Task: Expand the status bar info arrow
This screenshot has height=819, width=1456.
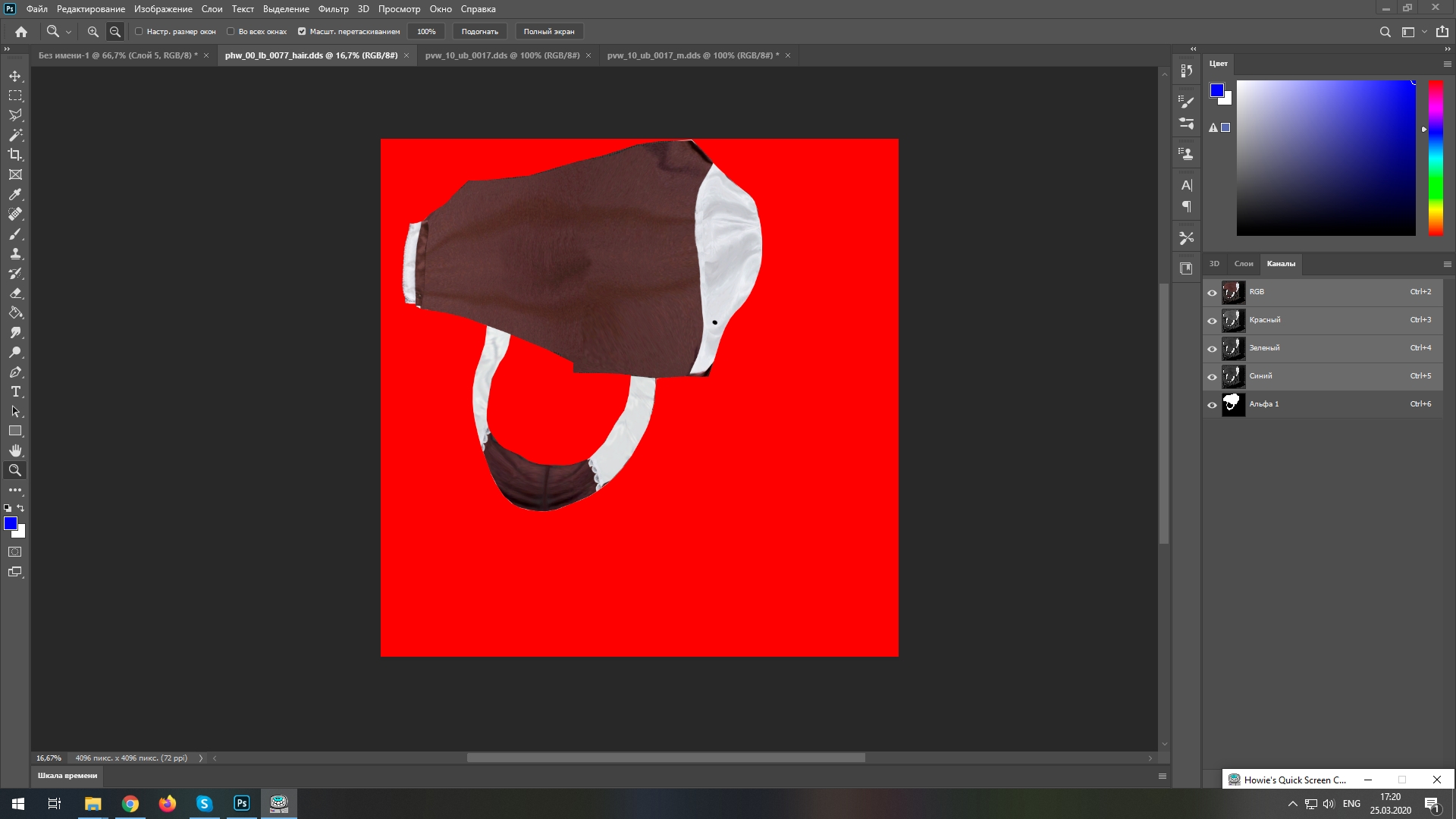Action: (201, 758)
